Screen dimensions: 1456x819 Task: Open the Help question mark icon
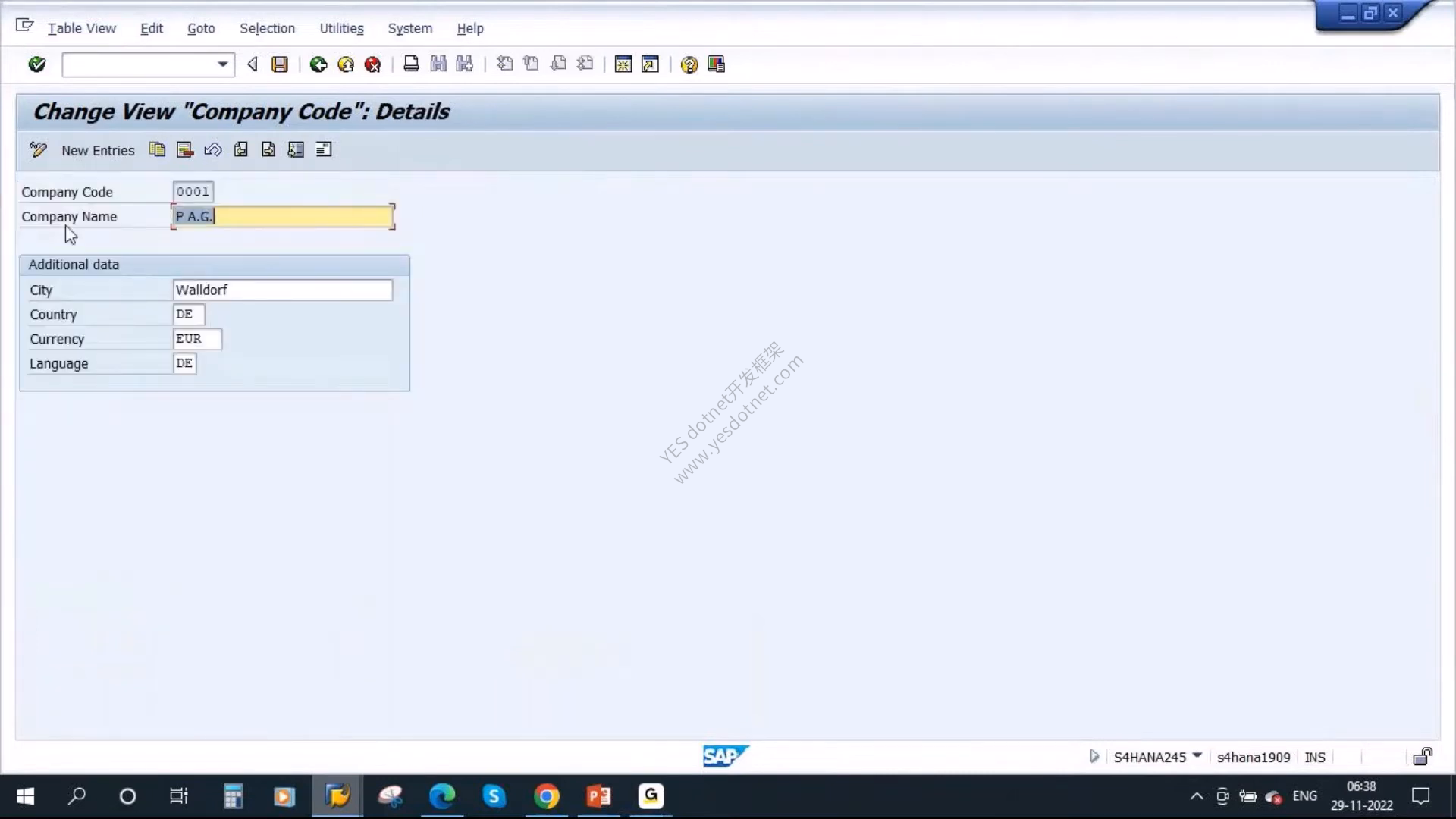689,64
